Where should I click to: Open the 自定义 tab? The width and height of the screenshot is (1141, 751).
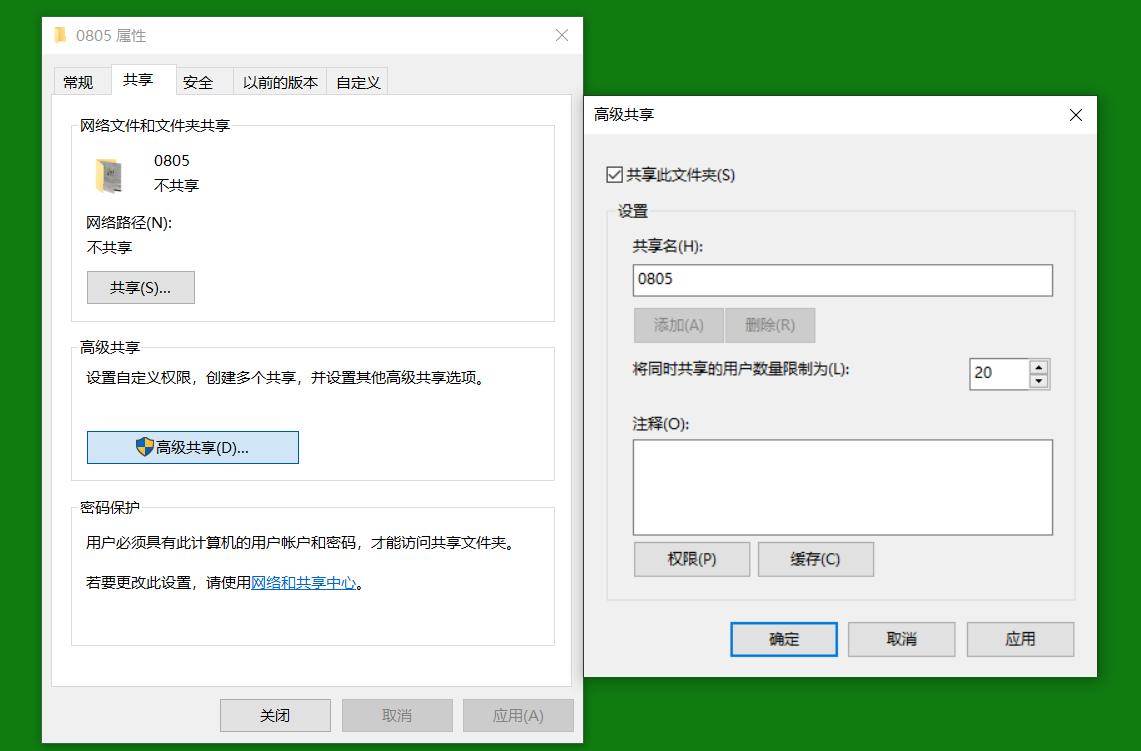[357, 81]
